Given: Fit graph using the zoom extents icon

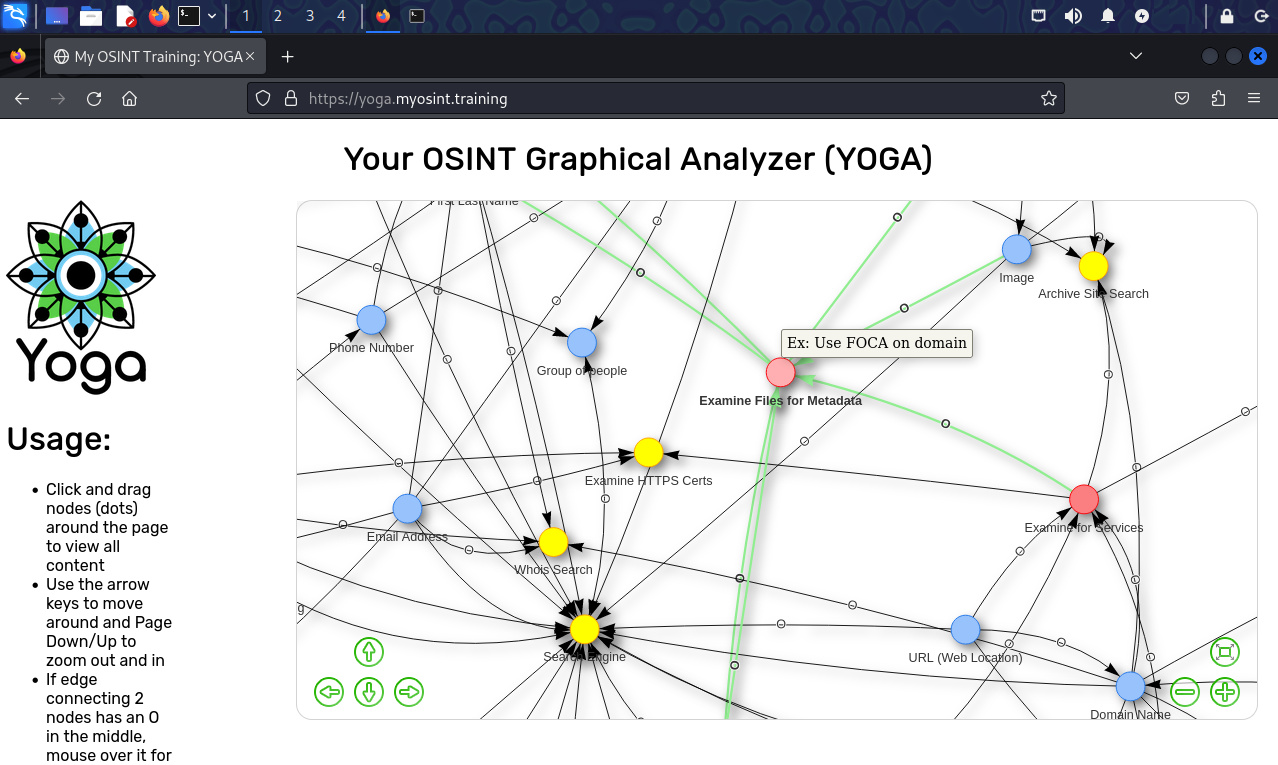Looking at the screenshot, I should tap(1225, 652).
